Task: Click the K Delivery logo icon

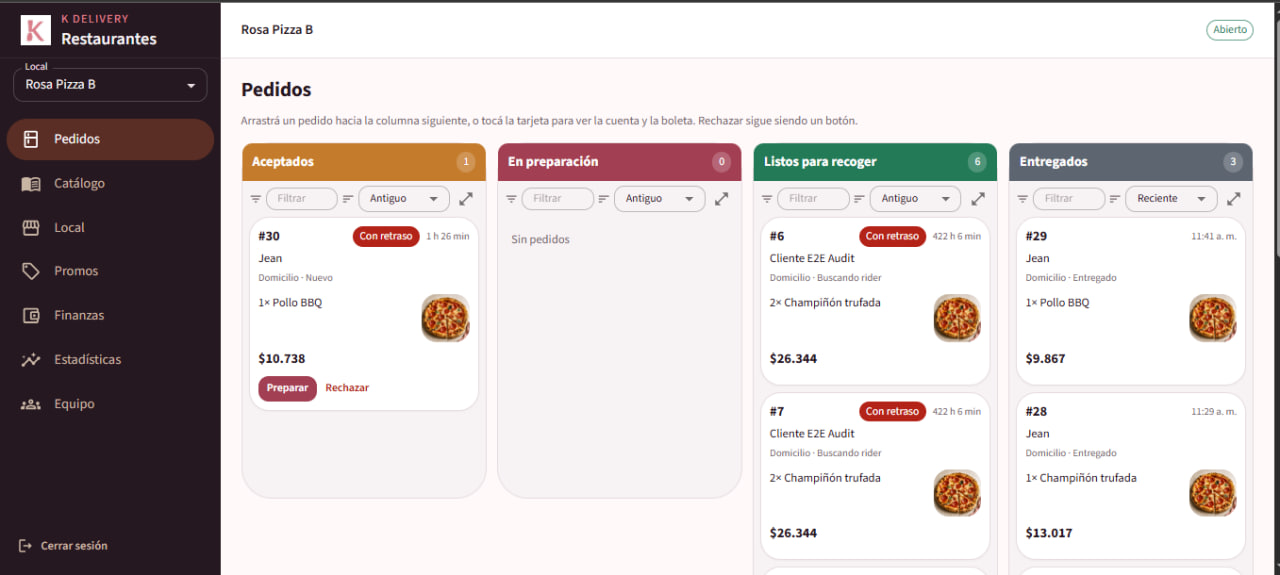Action: click(x=35, y=30)
